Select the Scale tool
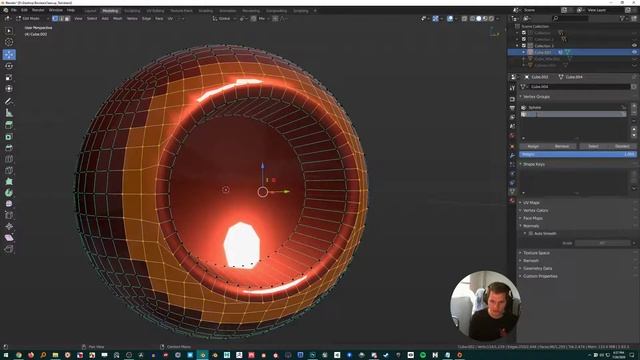Screen dimensions: 640x360 [x=9, y=77]
